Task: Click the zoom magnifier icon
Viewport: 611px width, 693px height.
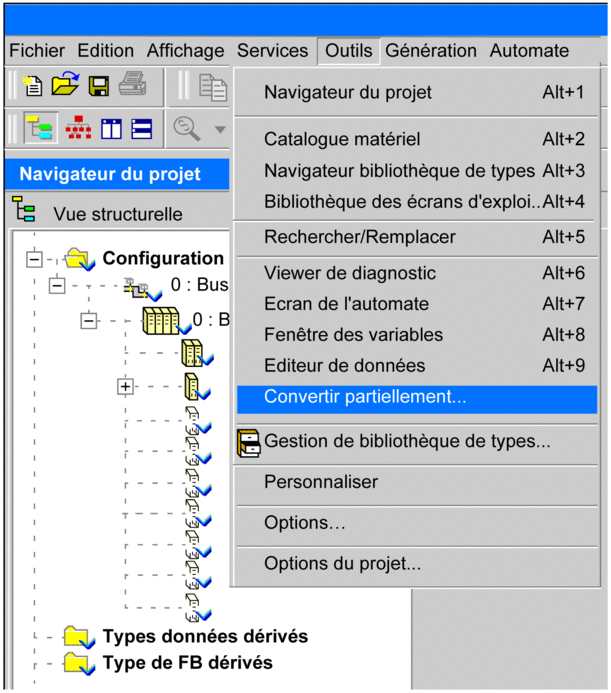Action: tap(186, 128)
